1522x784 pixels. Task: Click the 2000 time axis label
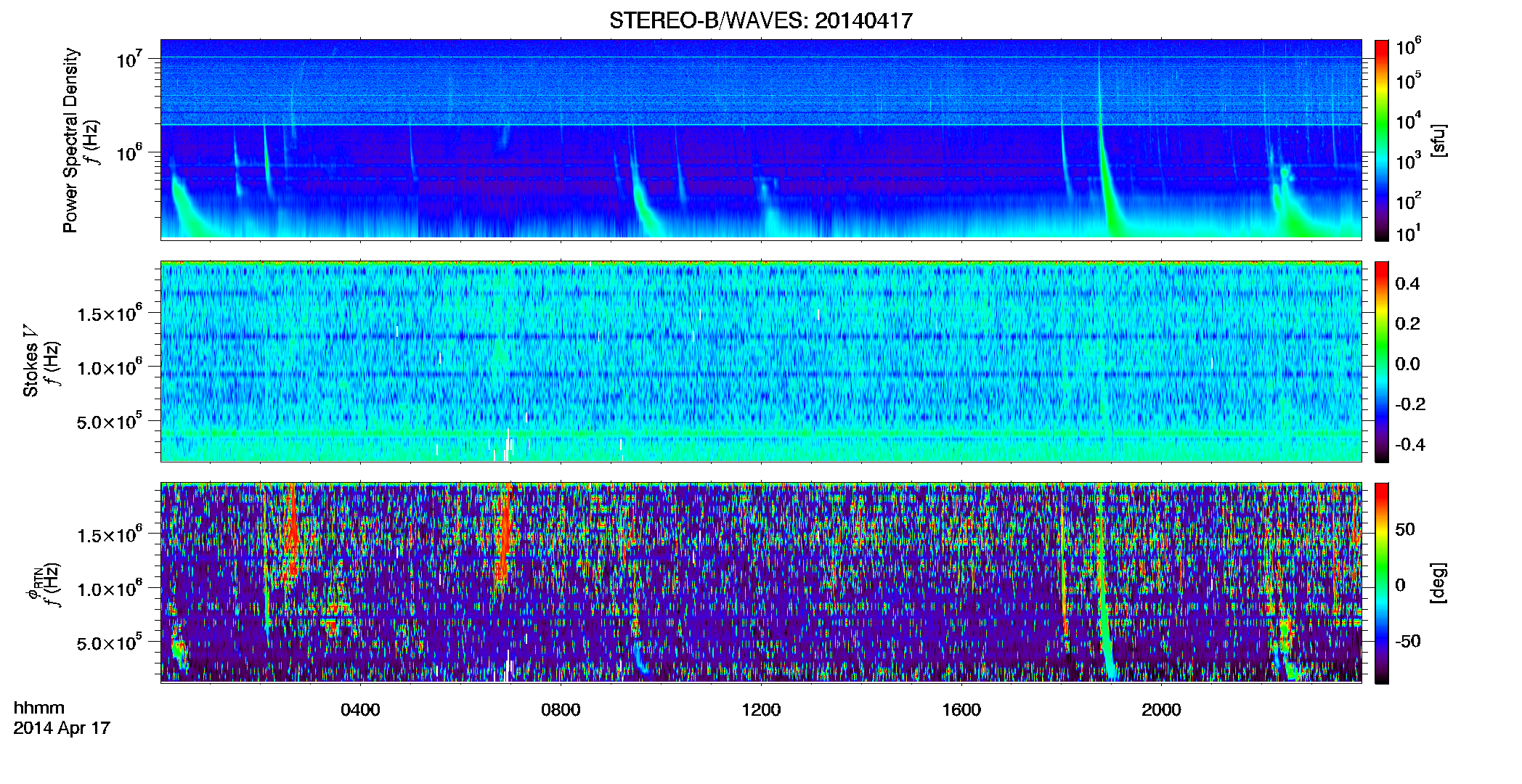(1161, 709)
